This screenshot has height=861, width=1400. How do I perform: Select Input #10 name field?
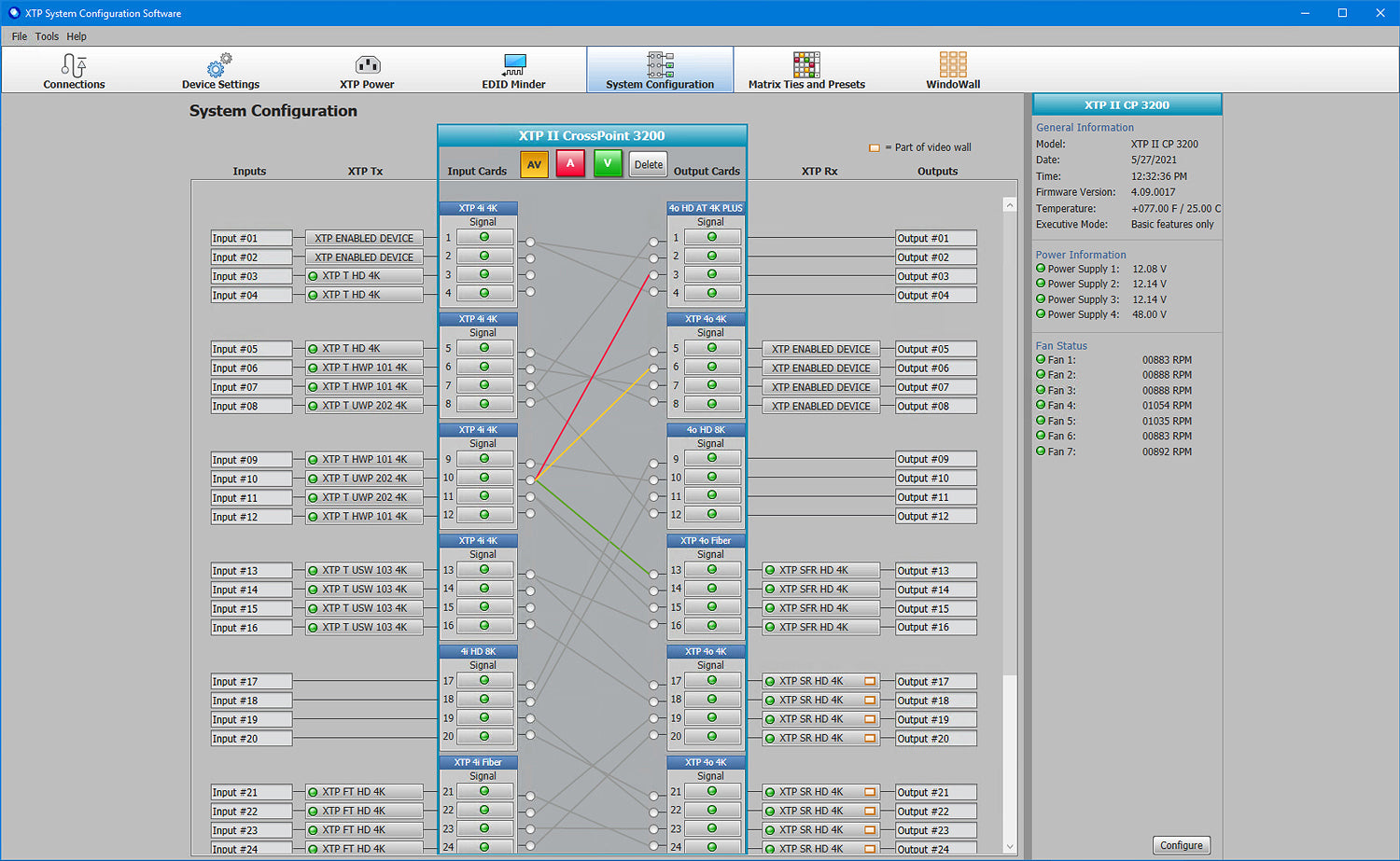pos(251,479)
